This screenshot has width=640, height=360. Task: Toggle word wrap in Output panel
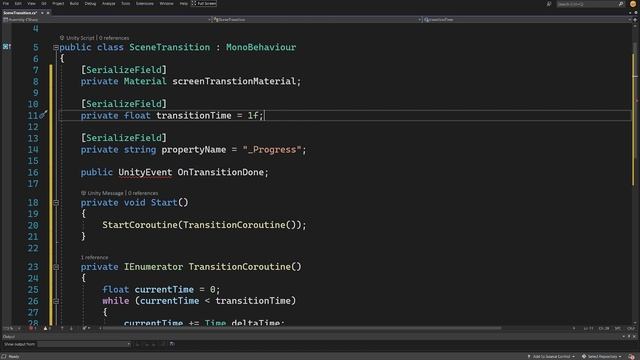pyautogui.click(x=172, y=344)
